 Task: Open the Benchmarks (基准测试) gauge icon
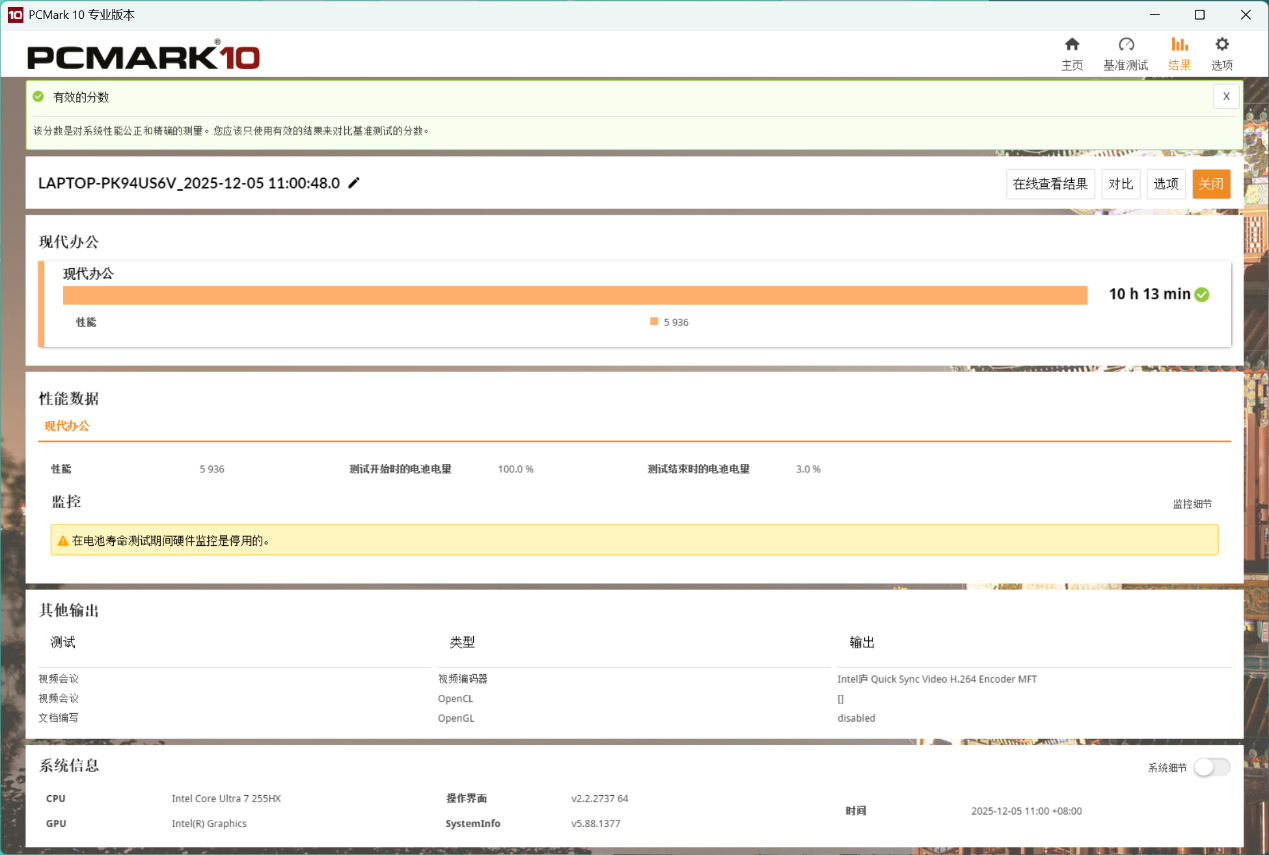[x=1126, y=45]
